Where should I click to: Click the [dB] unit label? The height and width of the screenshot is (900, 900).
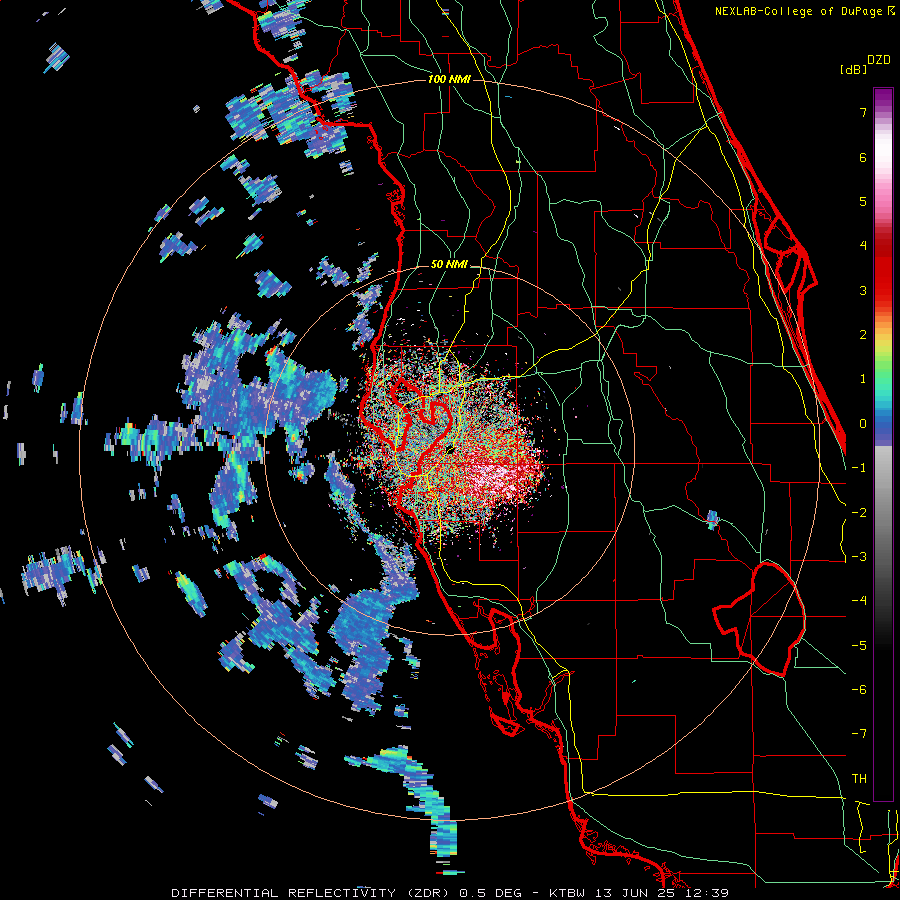pos(853,70)
